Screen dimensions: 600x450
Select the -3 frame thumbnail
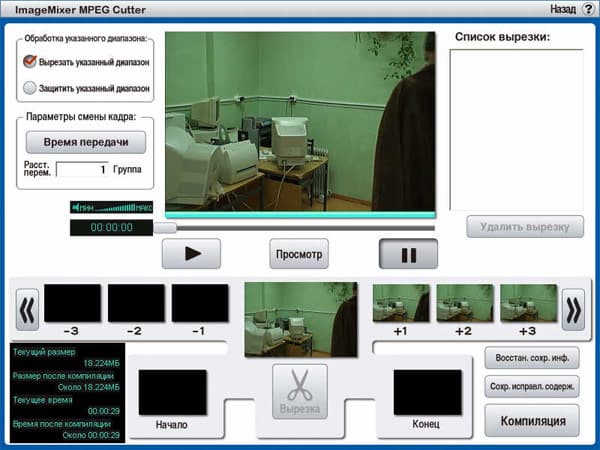tap(72, 303)
